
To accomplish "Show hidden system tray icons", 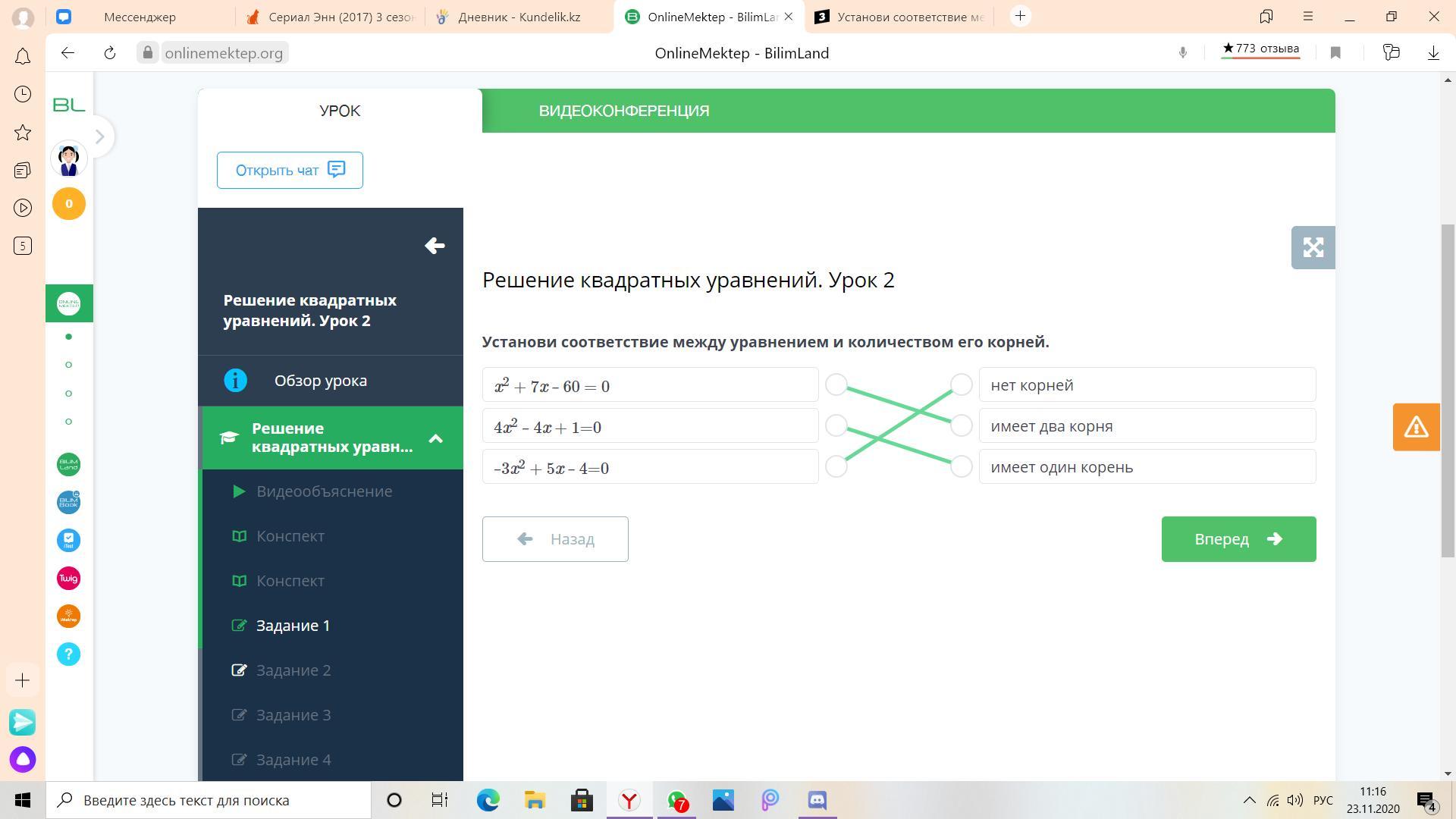I will click(1249, 800).
